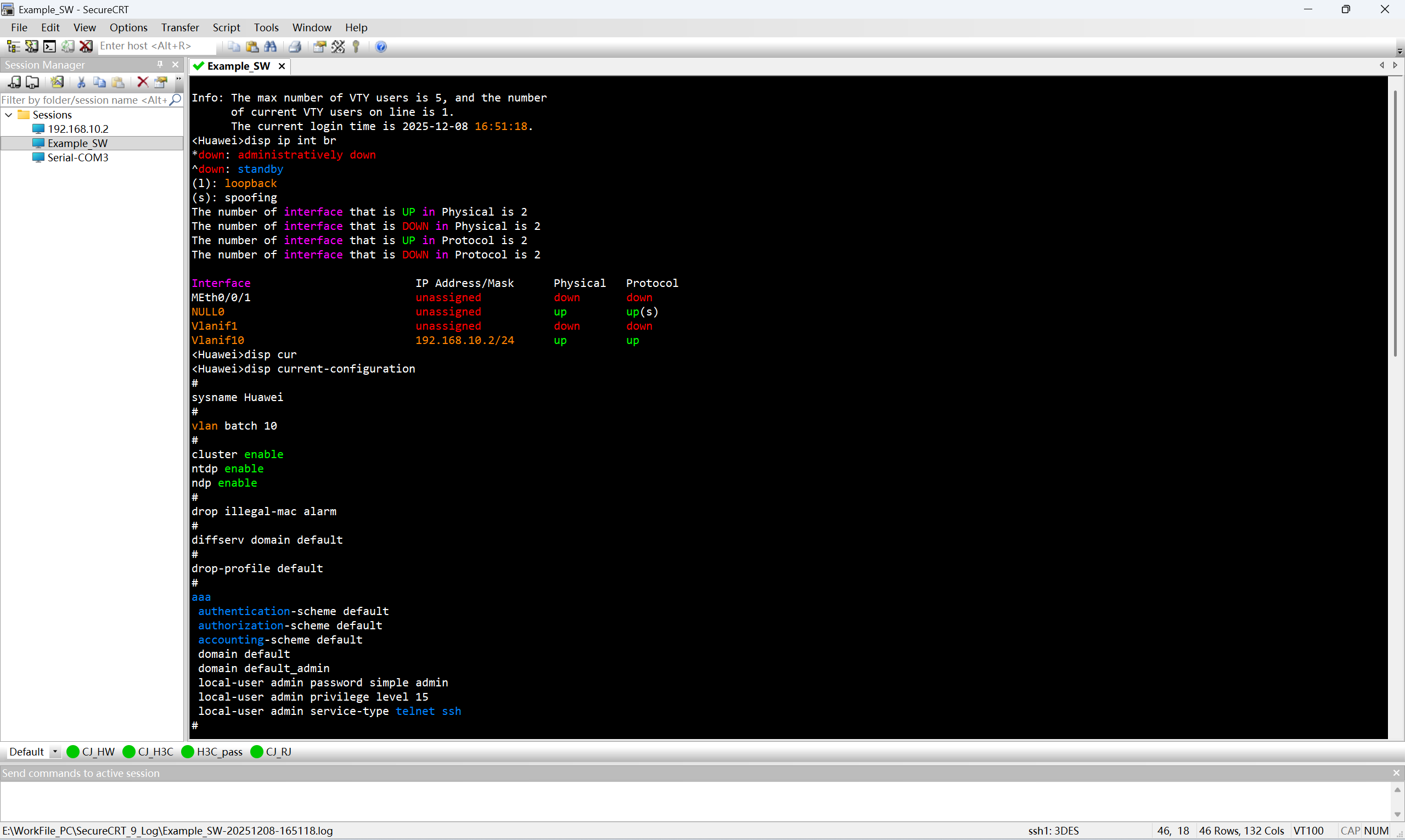This screenshot has width=1405, height=840.
Task: Click Copy icon in Session Manager toolbar
Action: (100, 82)
